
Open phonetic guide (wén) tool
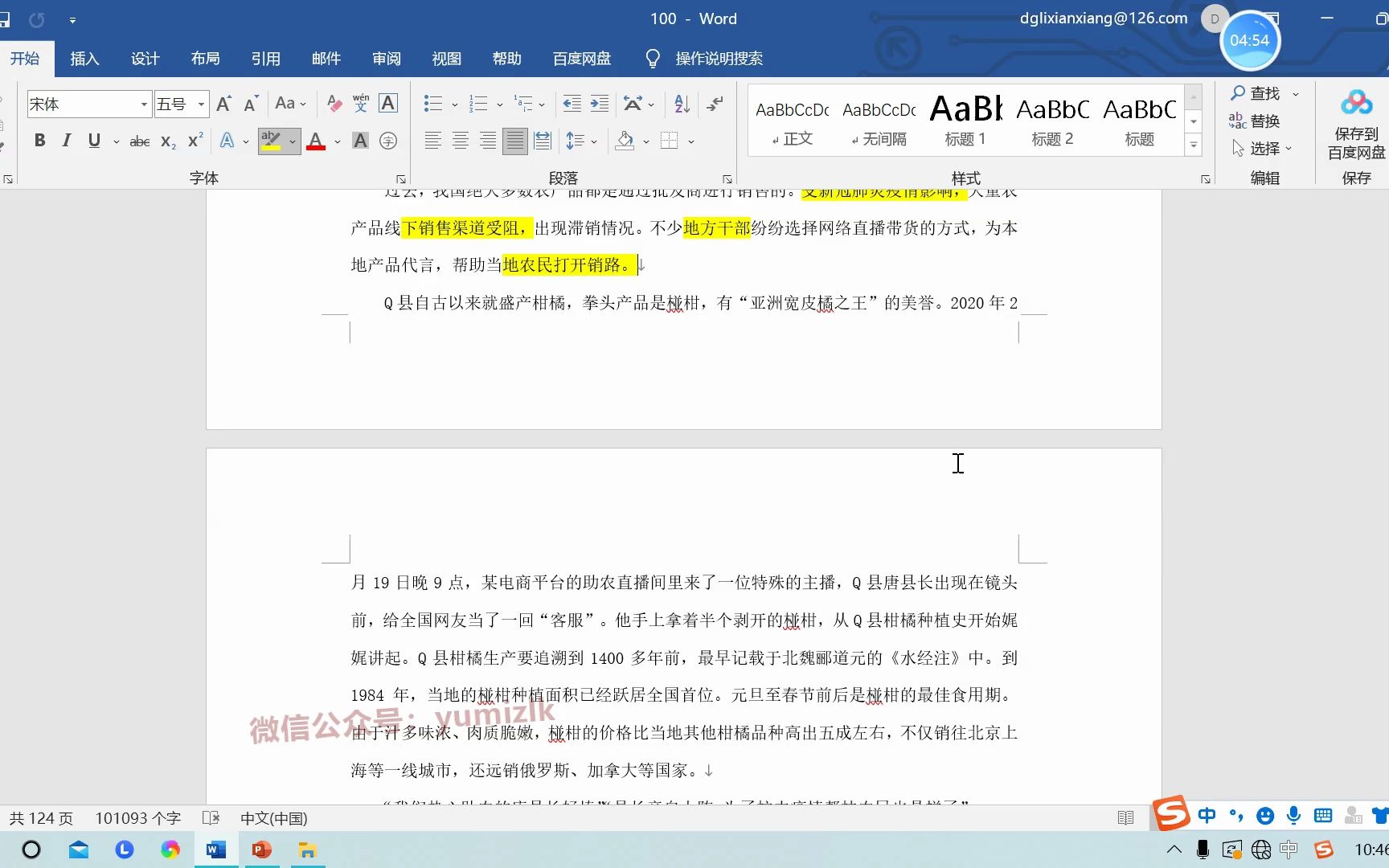361,104
